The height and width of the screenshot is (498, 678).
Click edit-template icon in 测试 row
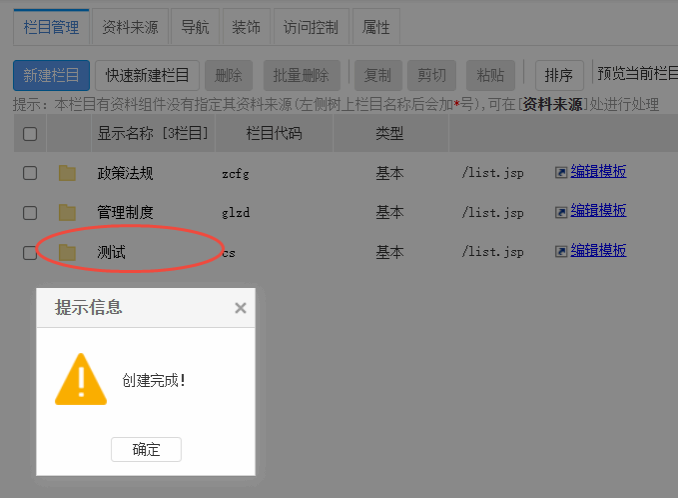coord(561,251)
